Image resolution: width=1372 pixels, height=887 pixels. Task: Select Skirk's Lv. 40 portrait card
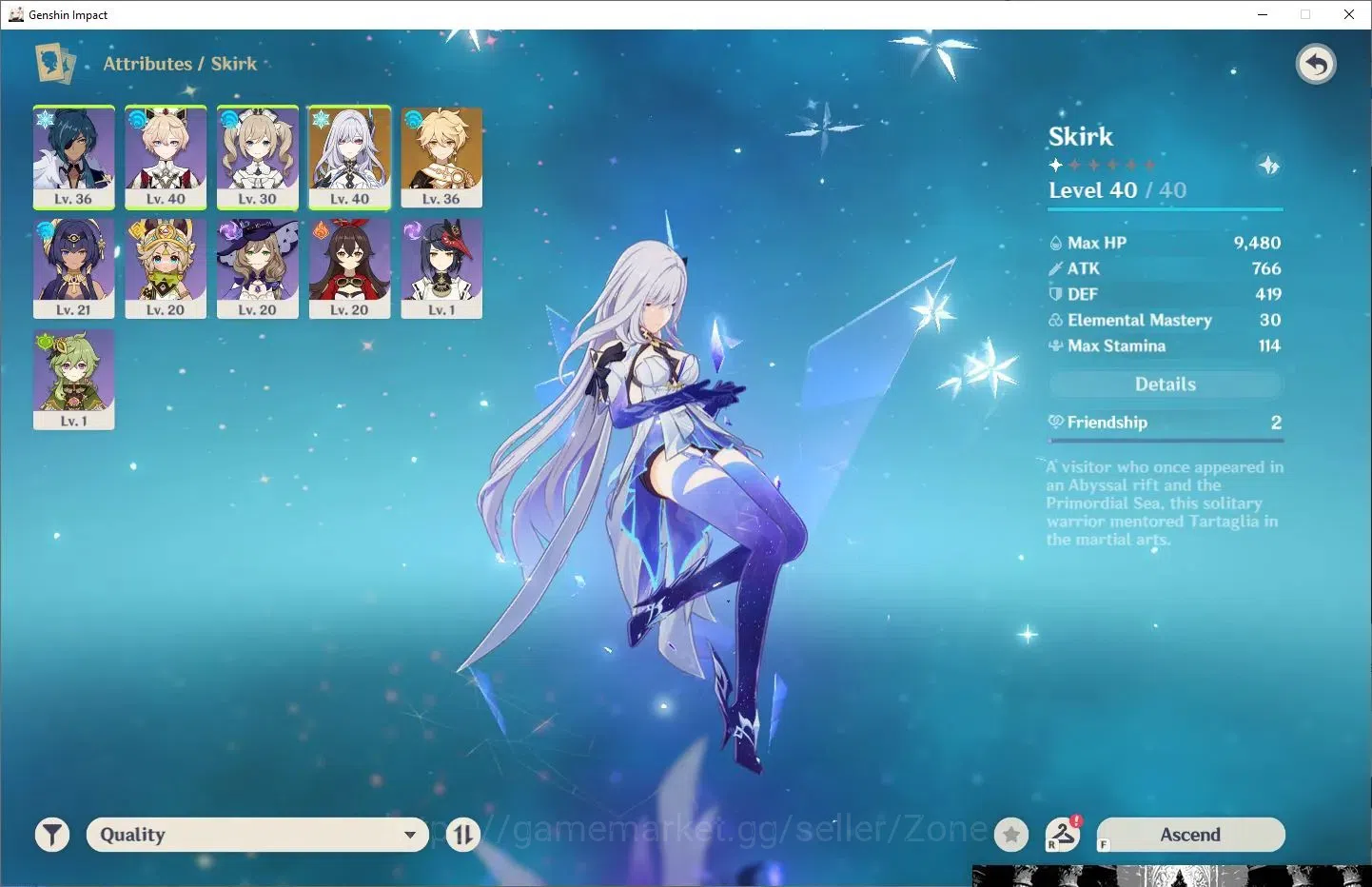349,157
